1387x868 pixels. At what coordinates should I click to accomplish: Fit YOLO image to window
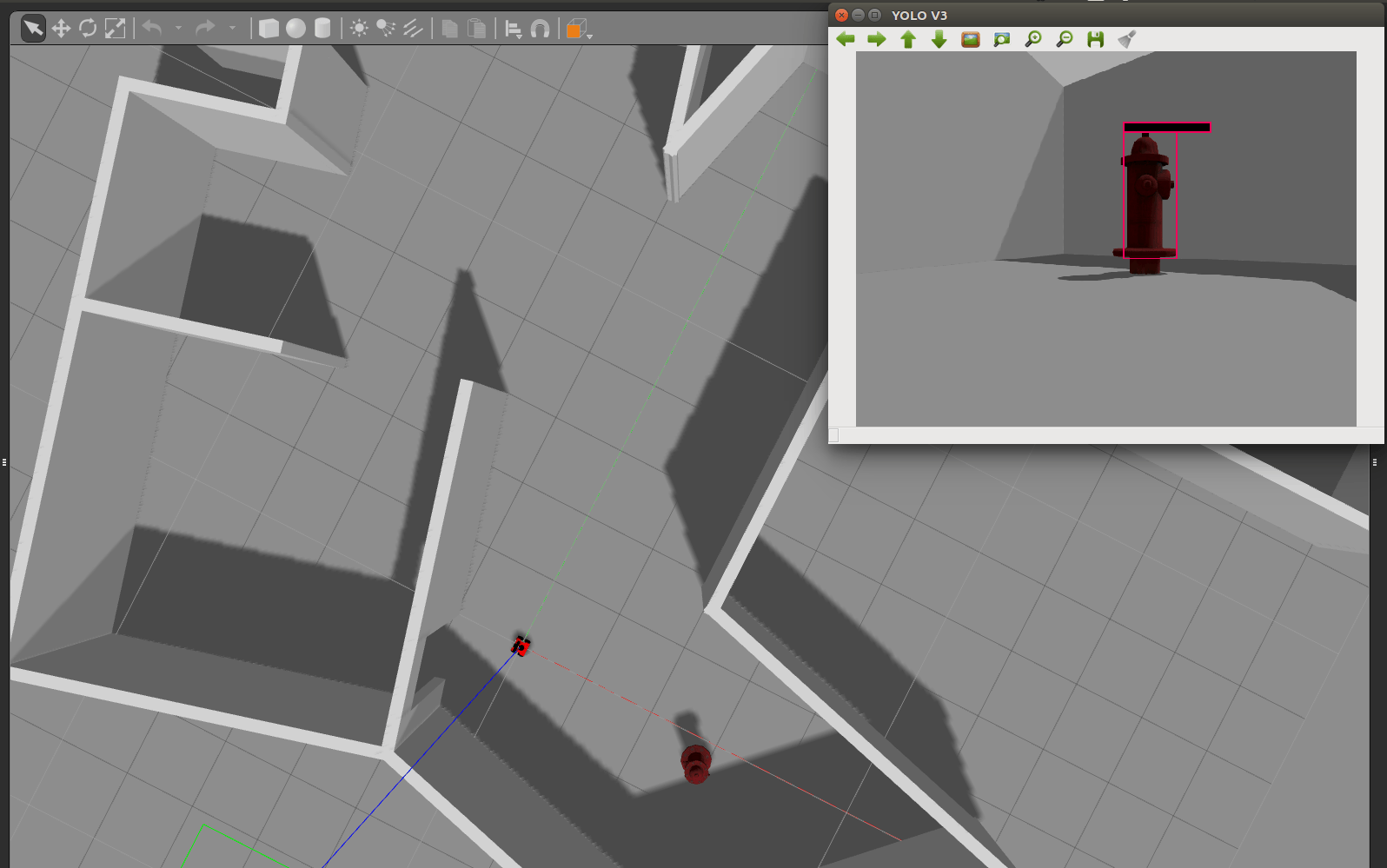pos(1002,39)
